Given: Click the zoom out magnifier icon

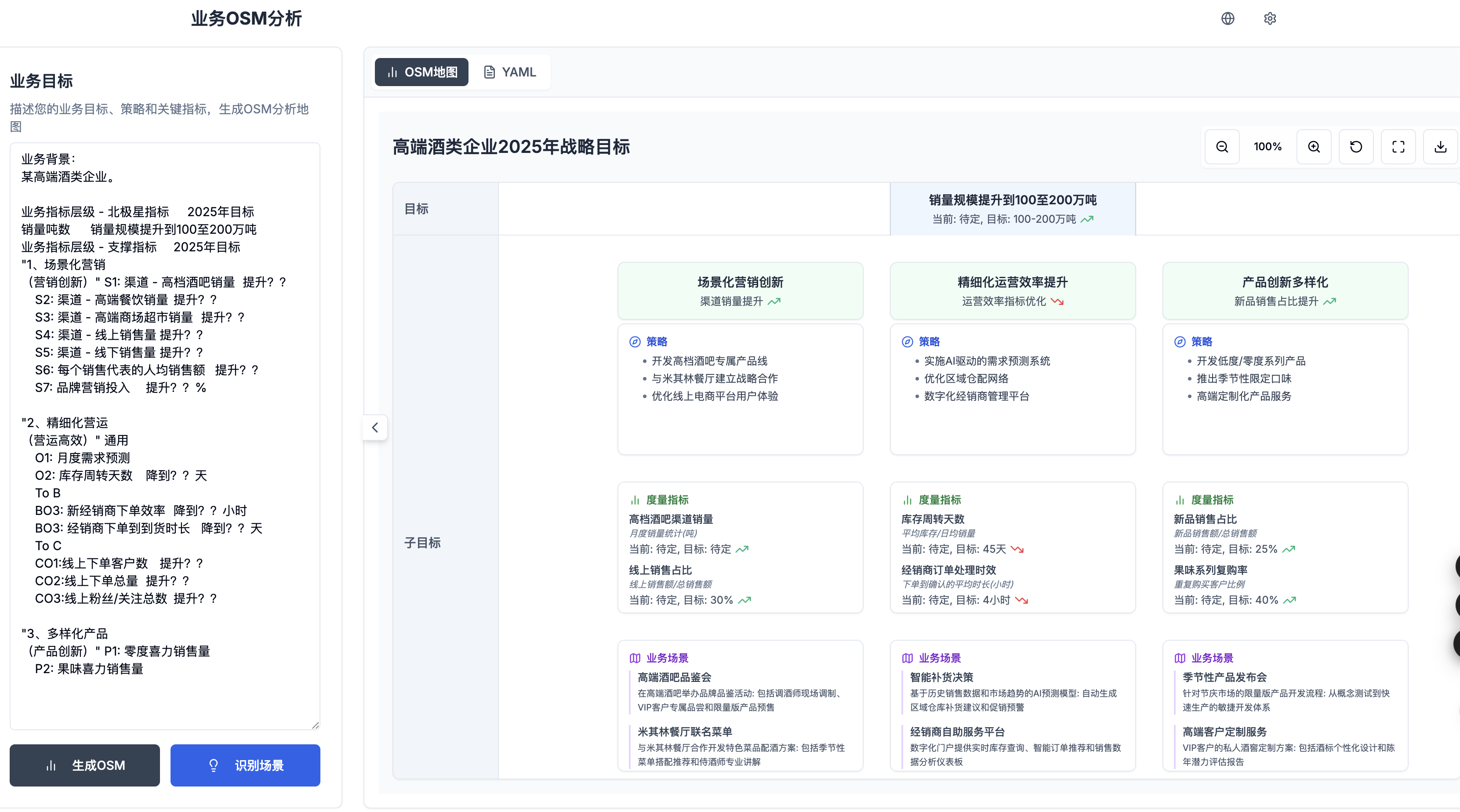Looking at the screenshot, I should 1222,147.
